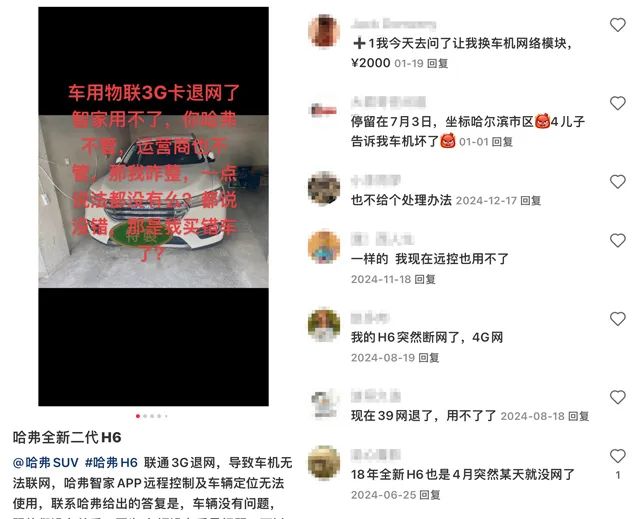Screen dimensions: 641x519
Task: Open the first commenter's avatar profile
Action: click(324, 31)
